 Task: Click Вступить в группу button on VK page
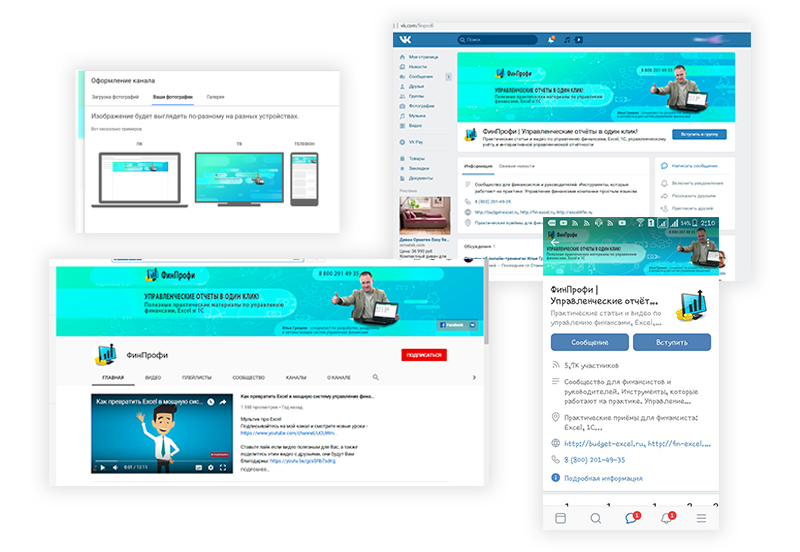[x=699, y=134]
